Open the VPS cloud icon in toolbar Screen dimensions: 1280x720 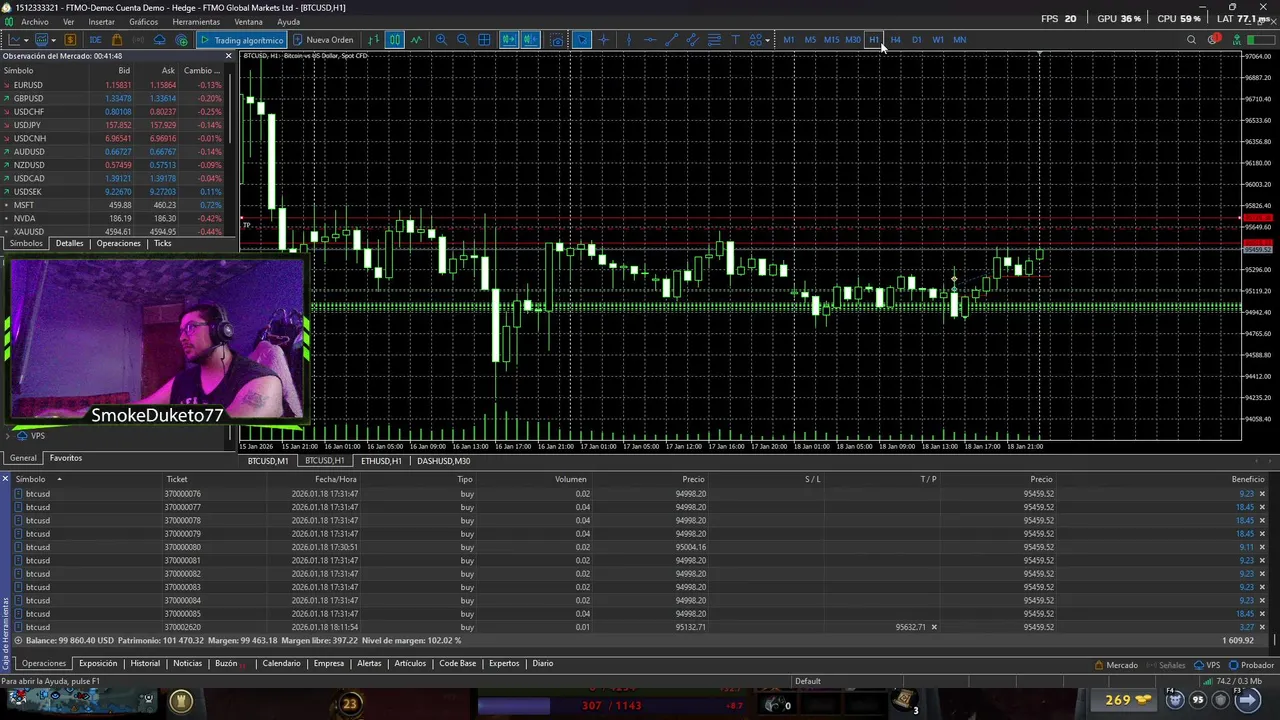point(160,40)
